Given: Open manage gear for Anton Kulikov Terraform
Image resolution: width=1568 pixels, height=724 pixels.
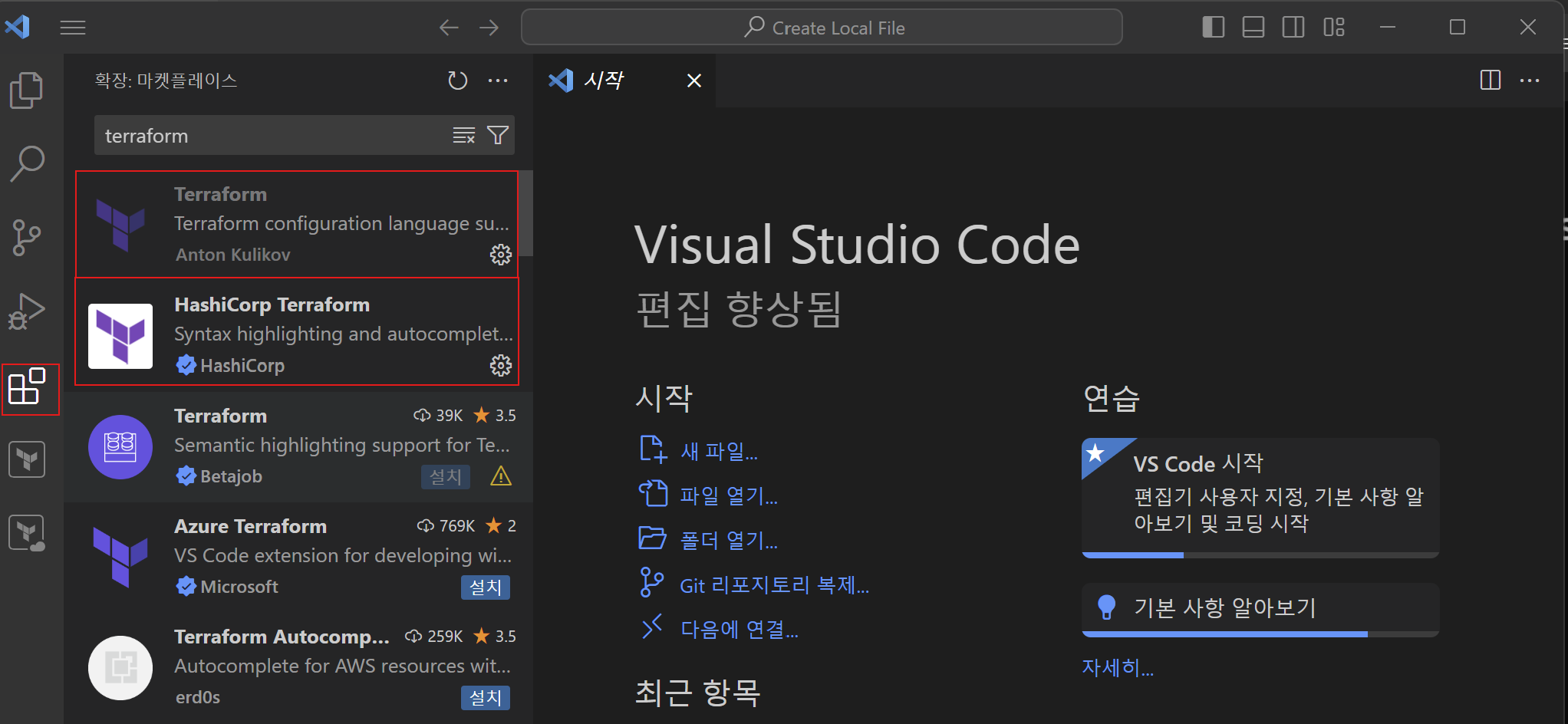Looking at the screenshot, I should click(501, 255).
